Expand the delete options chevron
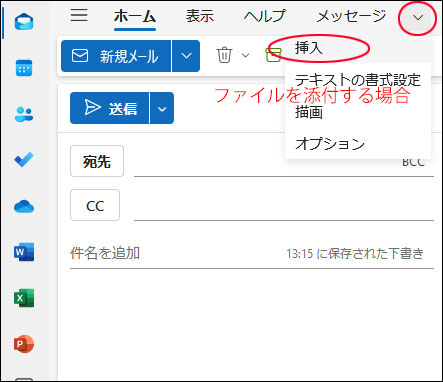Image resolution: width=443 pixels, height=382 pixels. [245, 55]
